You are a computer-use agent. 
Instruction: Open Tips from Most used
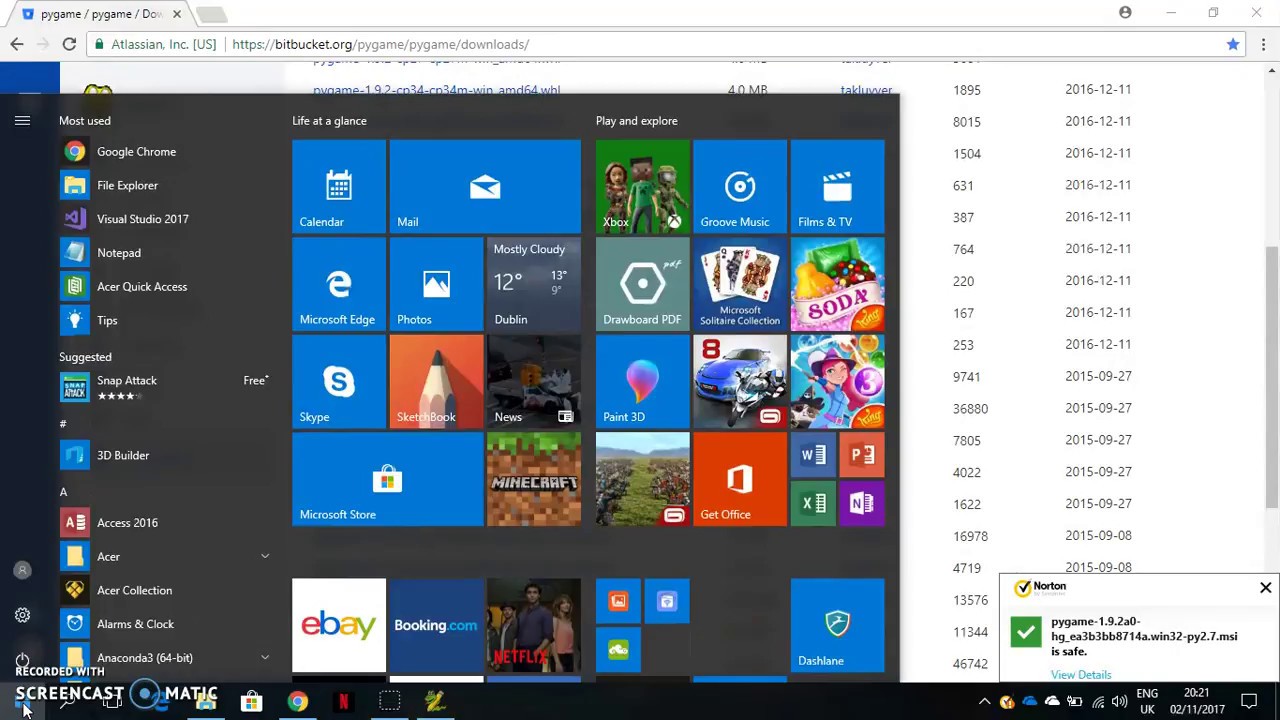pos(165,320)
